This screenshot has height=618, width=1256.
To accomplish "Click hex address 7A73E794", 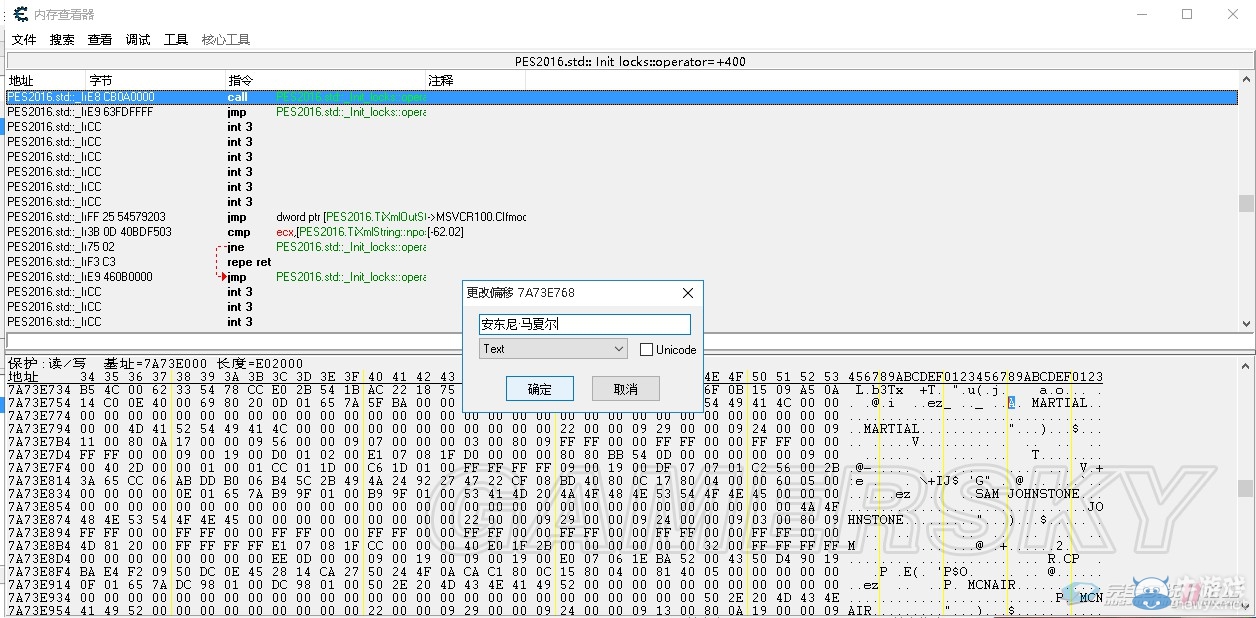I will coord(39,429).
